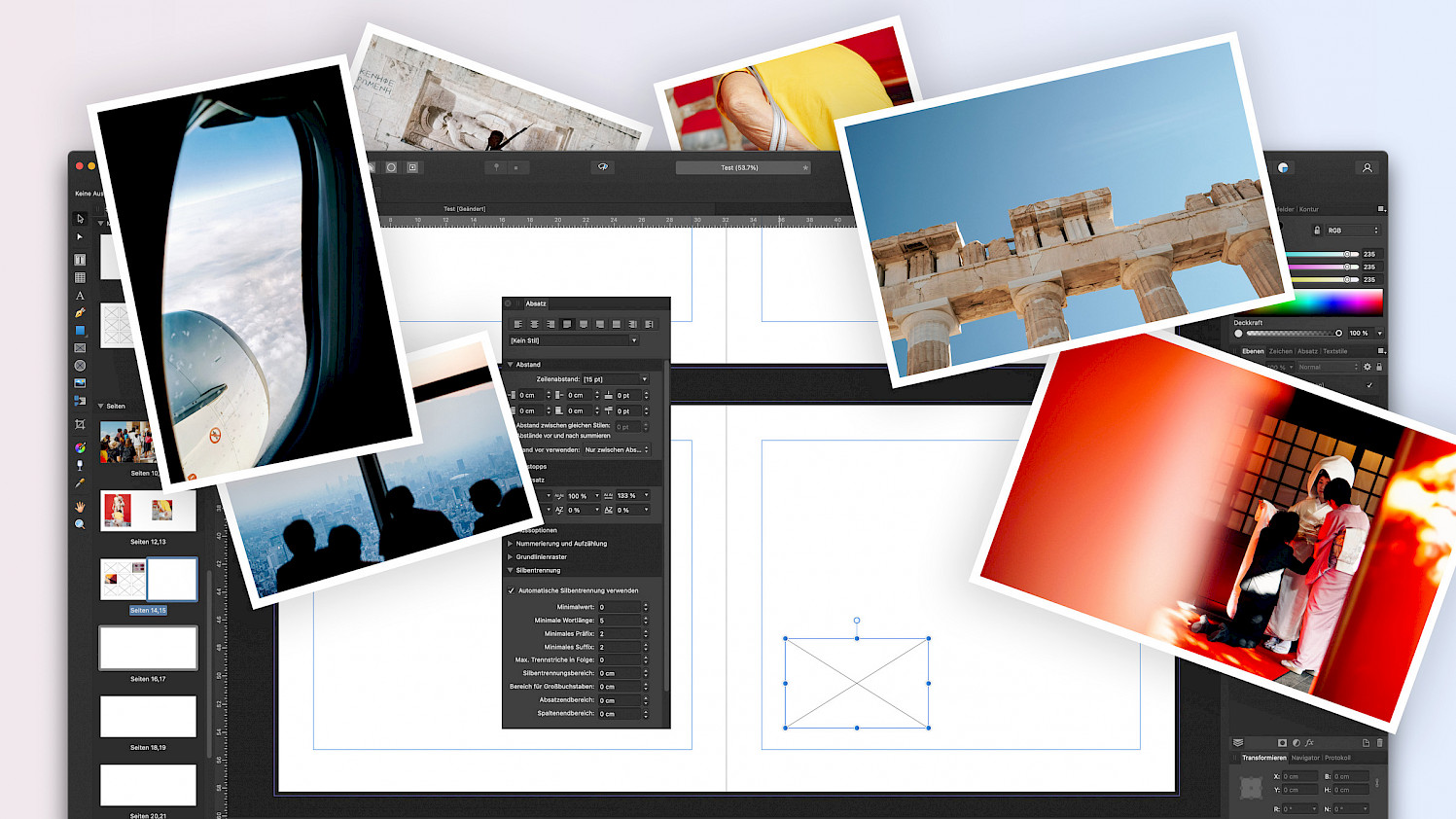
Task: Apply right paragraph alignment
Action: tap(550, 324)
